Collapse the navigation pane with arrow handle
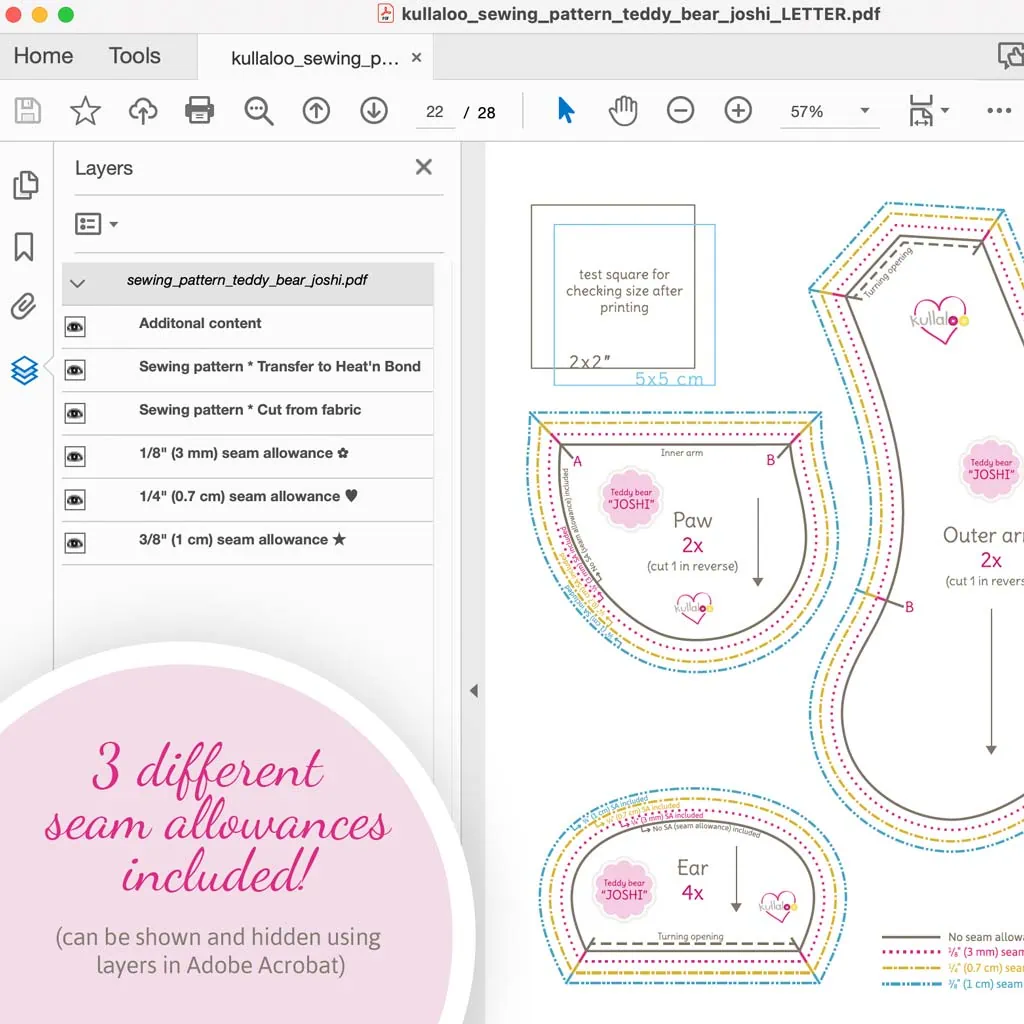Viewport: 1024px width, 1024px height. [x=474, y=691]
